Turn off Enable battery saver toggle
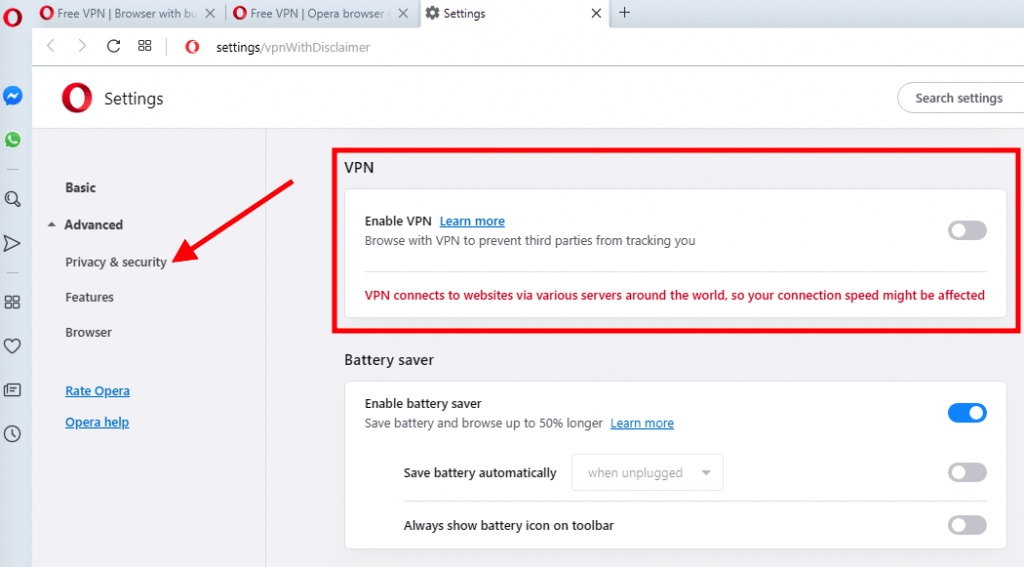The height and width of the screenshot is (567, 1024). [967, 413]
